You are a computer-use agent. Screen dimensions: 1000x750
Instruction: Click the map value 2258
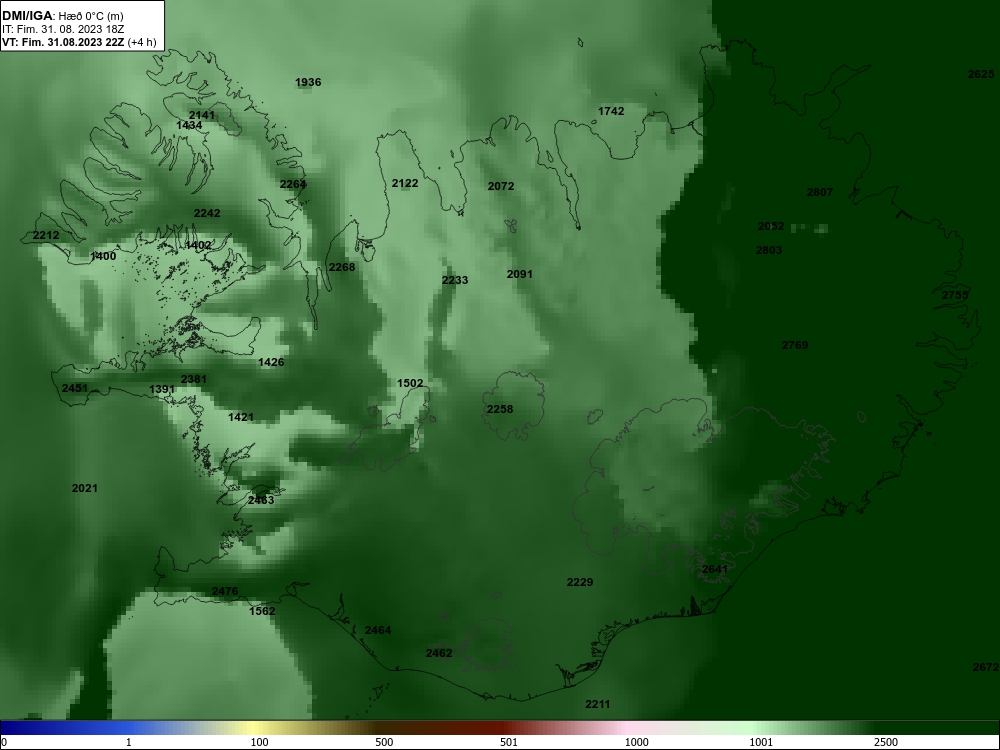[x=500, y=409]
